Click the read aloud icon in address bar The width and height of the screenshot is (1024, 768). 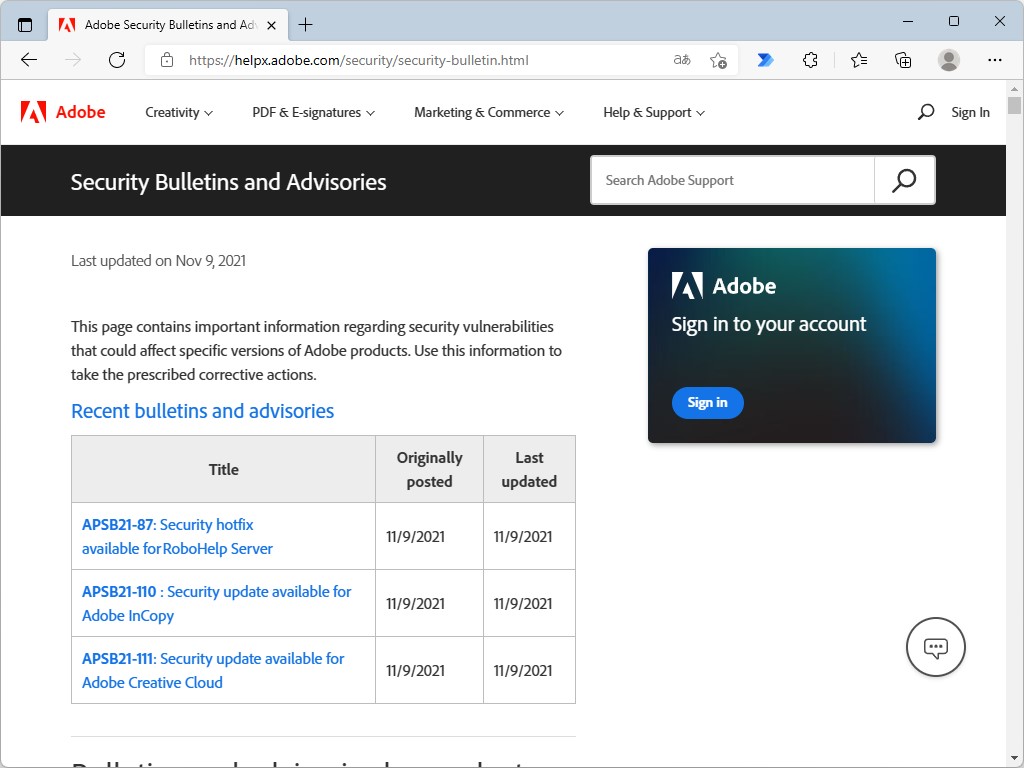click(x=682, y=60)
